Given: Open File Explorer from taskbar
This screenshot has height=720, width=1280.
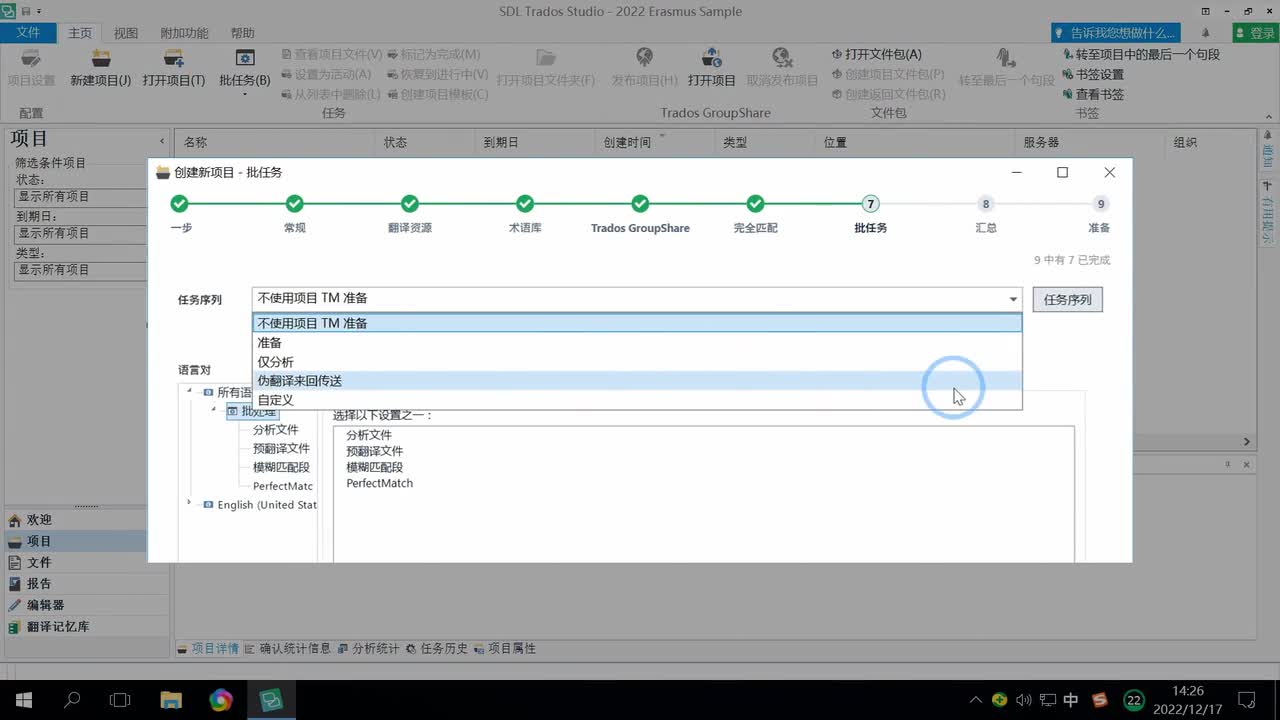Looking at the screenshot, I should [171, 700].
